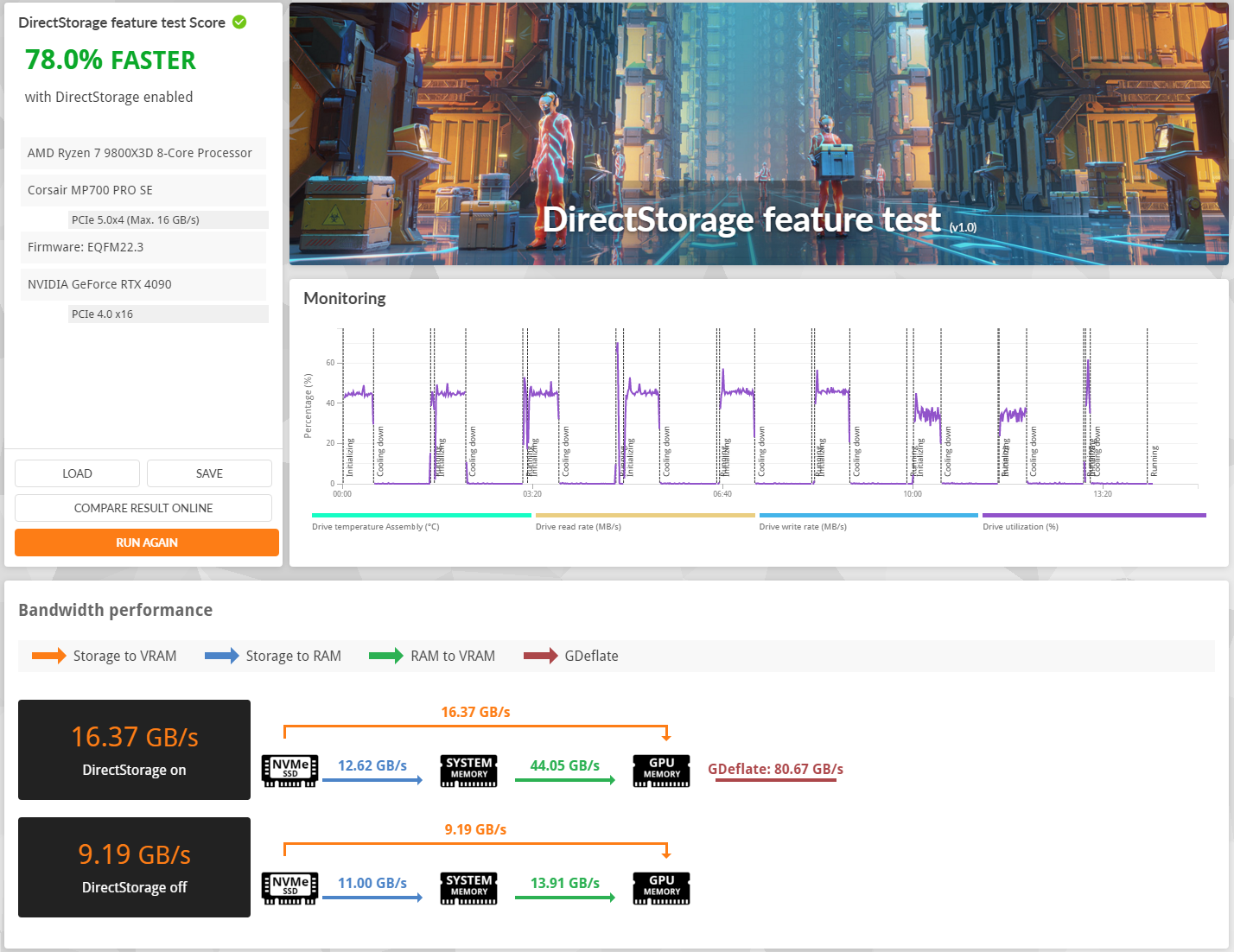Click the GDeflate: 80.67 GB/s value
The image size is (1234, 952).
tap(775, 769)
